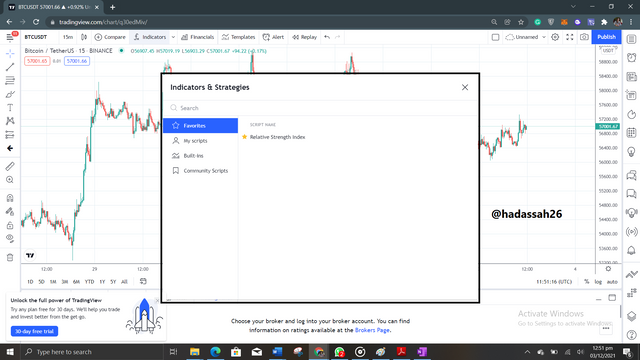Expand the Indicators favorites dropdown arrow
This screenshot has height=360, width=640.
[173, 37]
